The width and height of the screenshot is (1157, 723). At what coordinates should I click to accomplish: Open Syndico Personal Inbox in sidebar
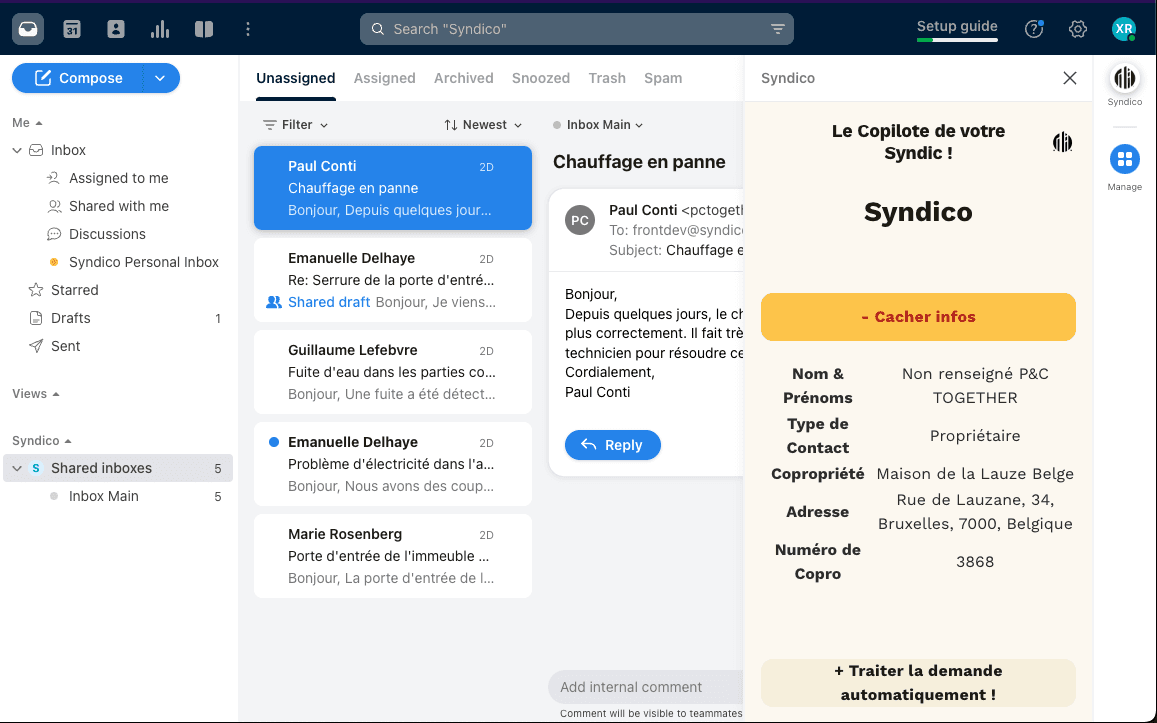pyautogui.click(x=144, y=262)
